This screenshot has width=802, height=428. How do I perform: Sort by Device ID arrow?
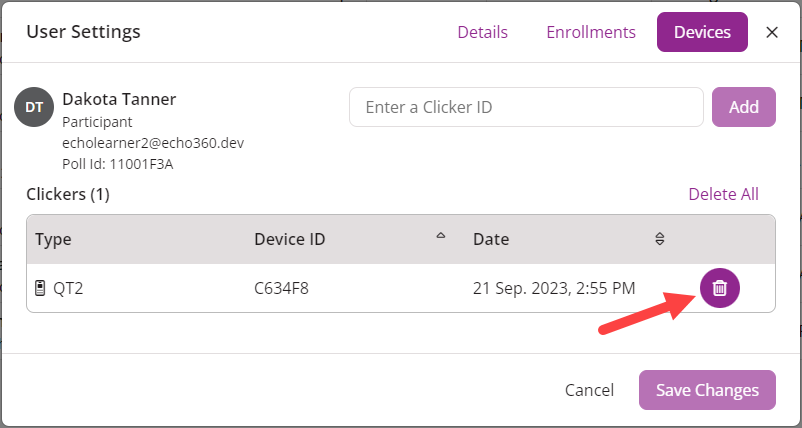click(441, 237)
